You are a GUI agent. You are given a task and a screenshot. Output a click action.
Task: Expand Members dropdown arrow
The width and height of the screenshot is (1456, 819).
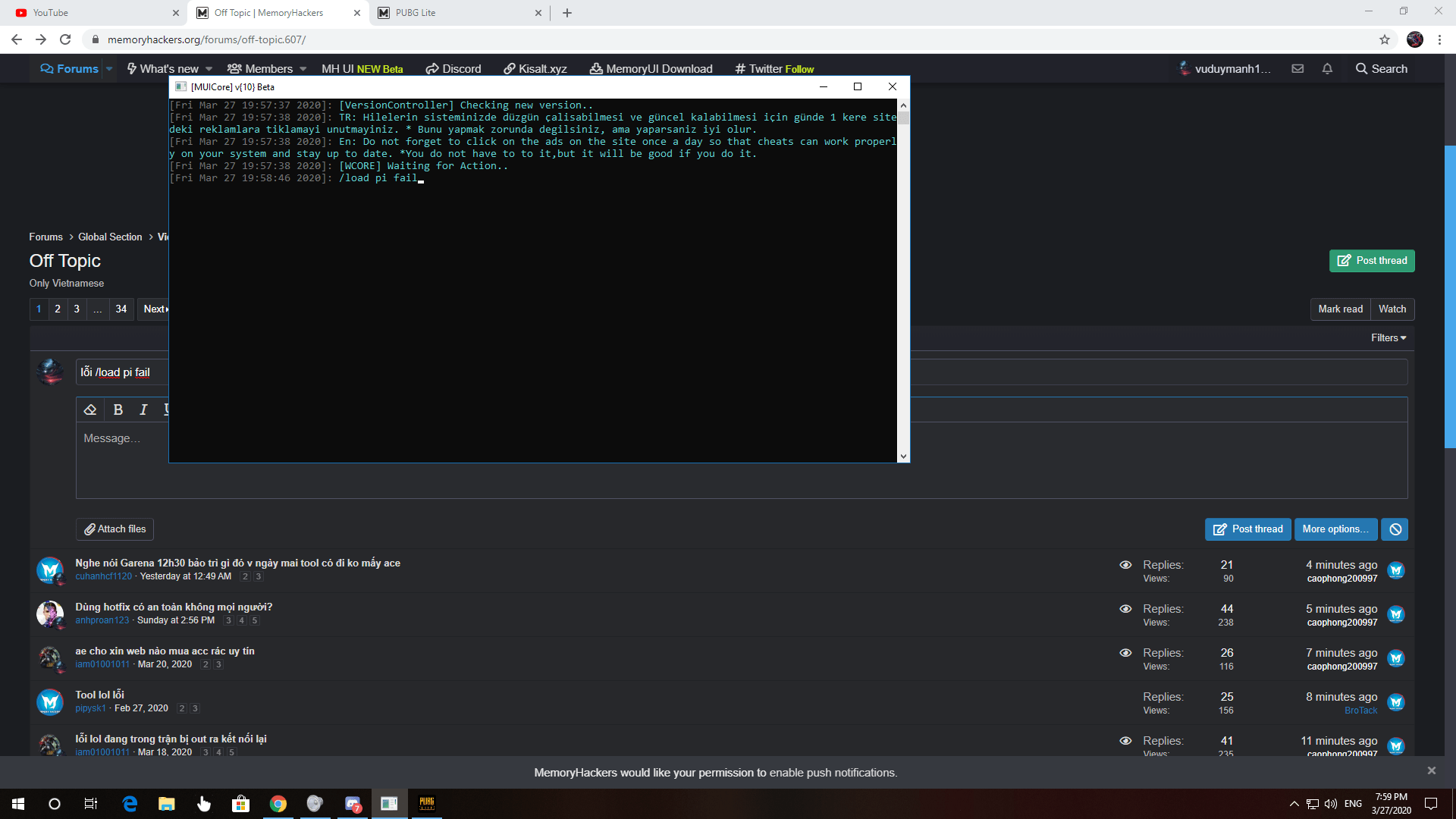(x=303, y=69)
